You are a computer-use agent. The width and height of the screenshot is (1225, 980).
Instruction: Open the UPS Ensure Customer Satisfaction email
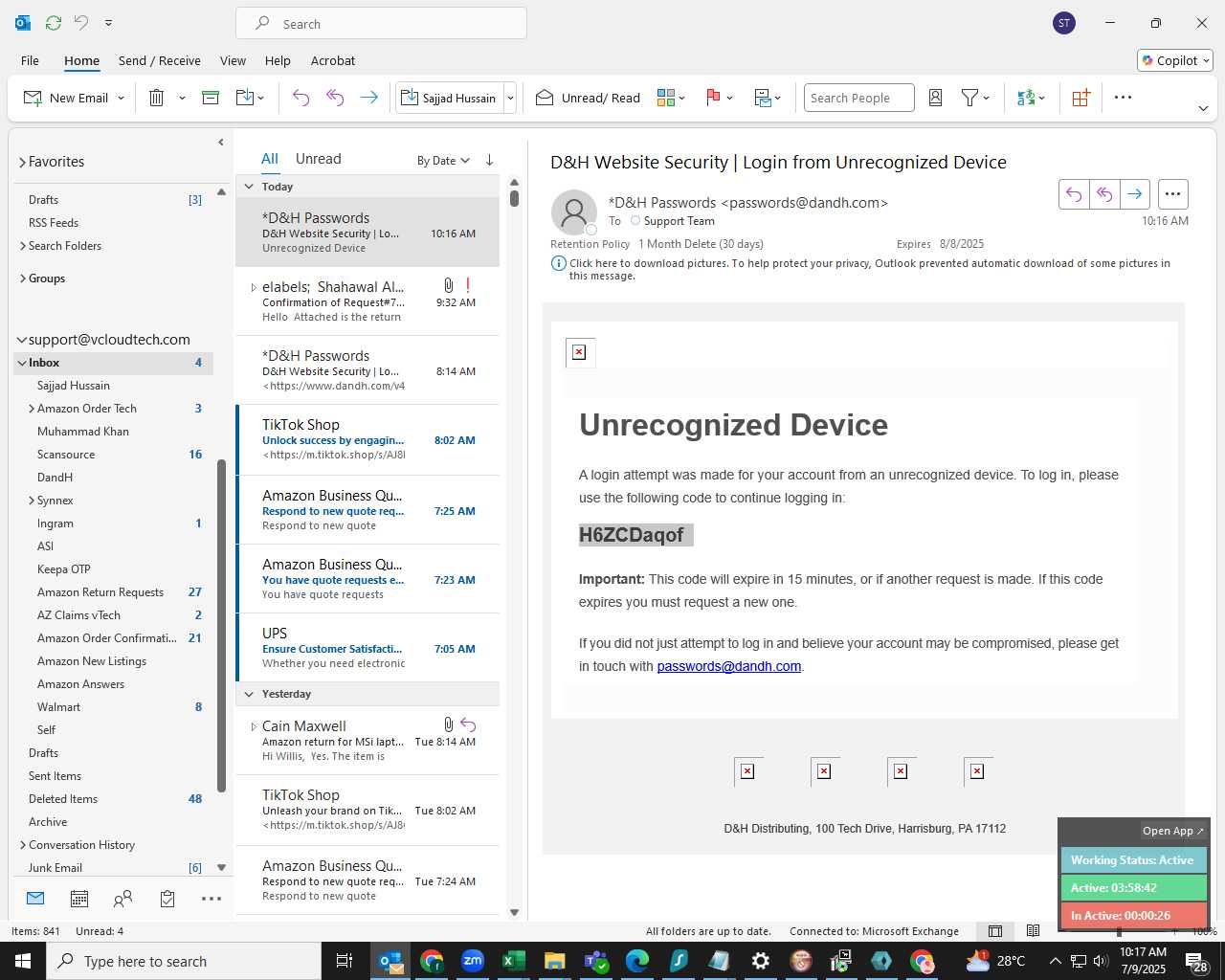(367, 648)
